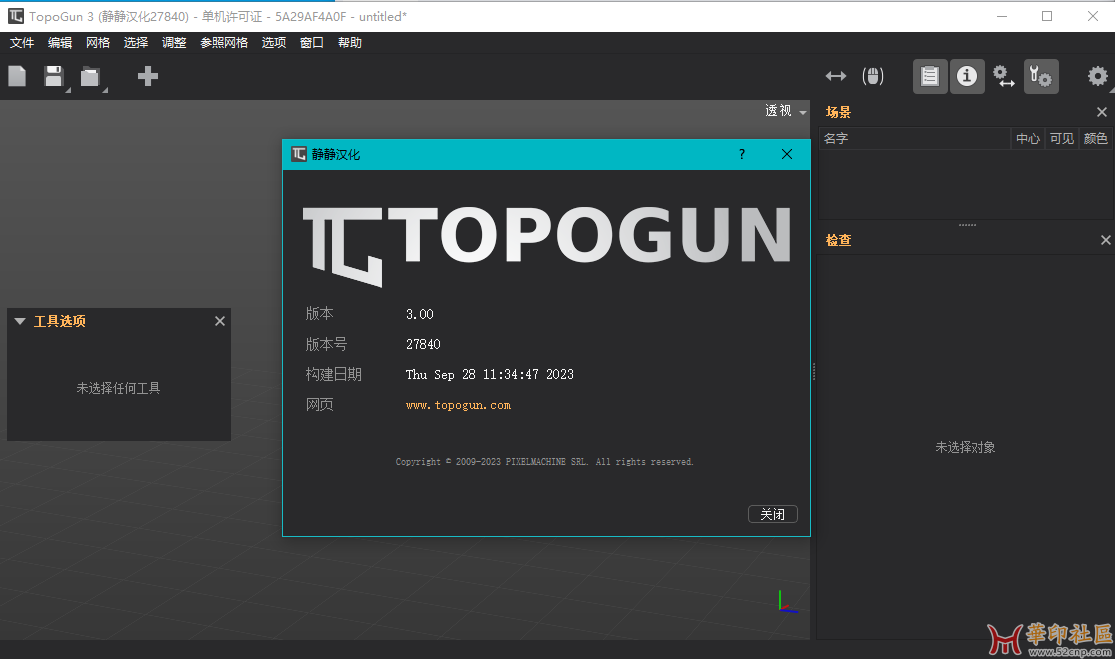Open settings with the large gear icon
Screen dimensions: 1115x659
pos(1097,76)
